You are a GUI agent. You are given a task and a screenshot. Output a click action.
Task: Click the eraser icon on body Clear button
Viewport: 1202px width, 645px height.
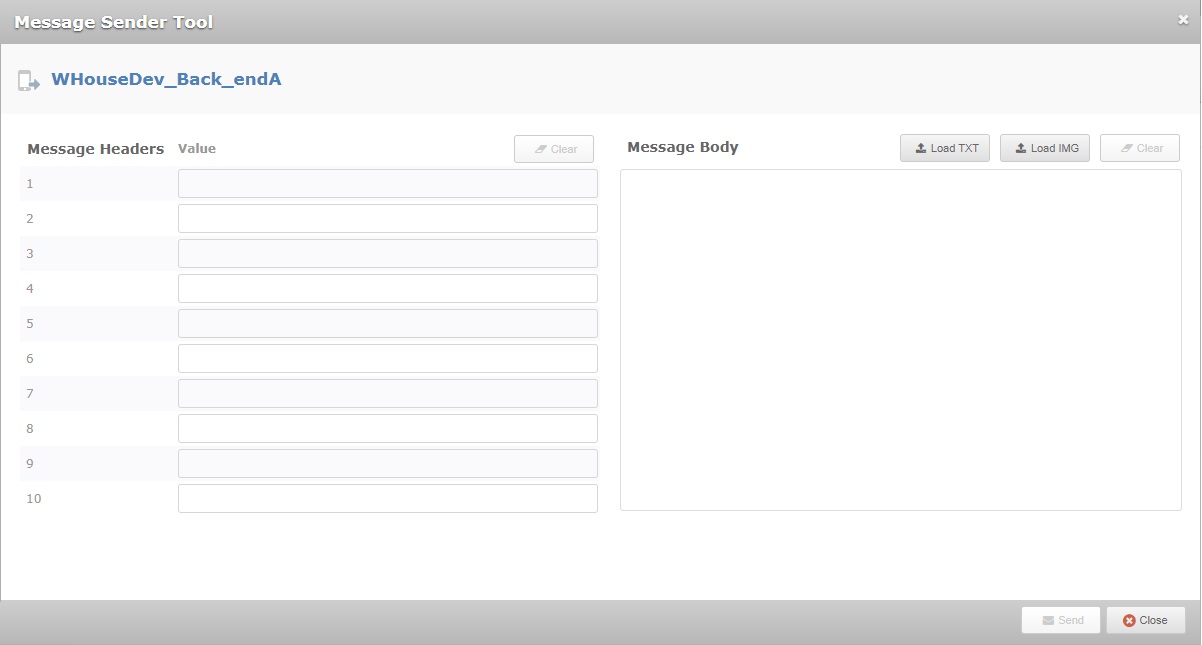(x=1124, y=147)
